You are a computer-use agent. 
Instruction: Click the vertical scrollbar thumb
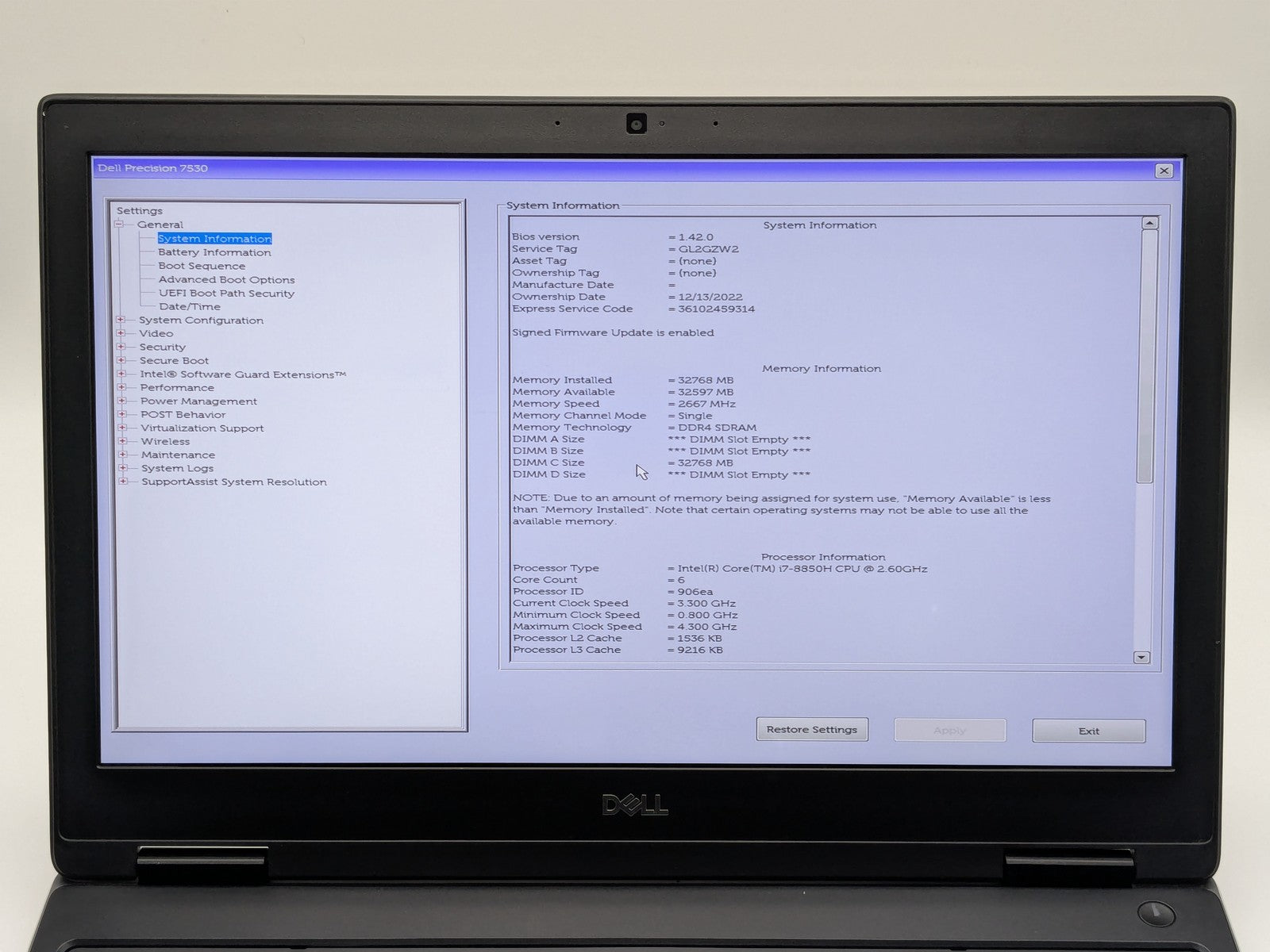pyautogui.click(x=1146, y=355)
